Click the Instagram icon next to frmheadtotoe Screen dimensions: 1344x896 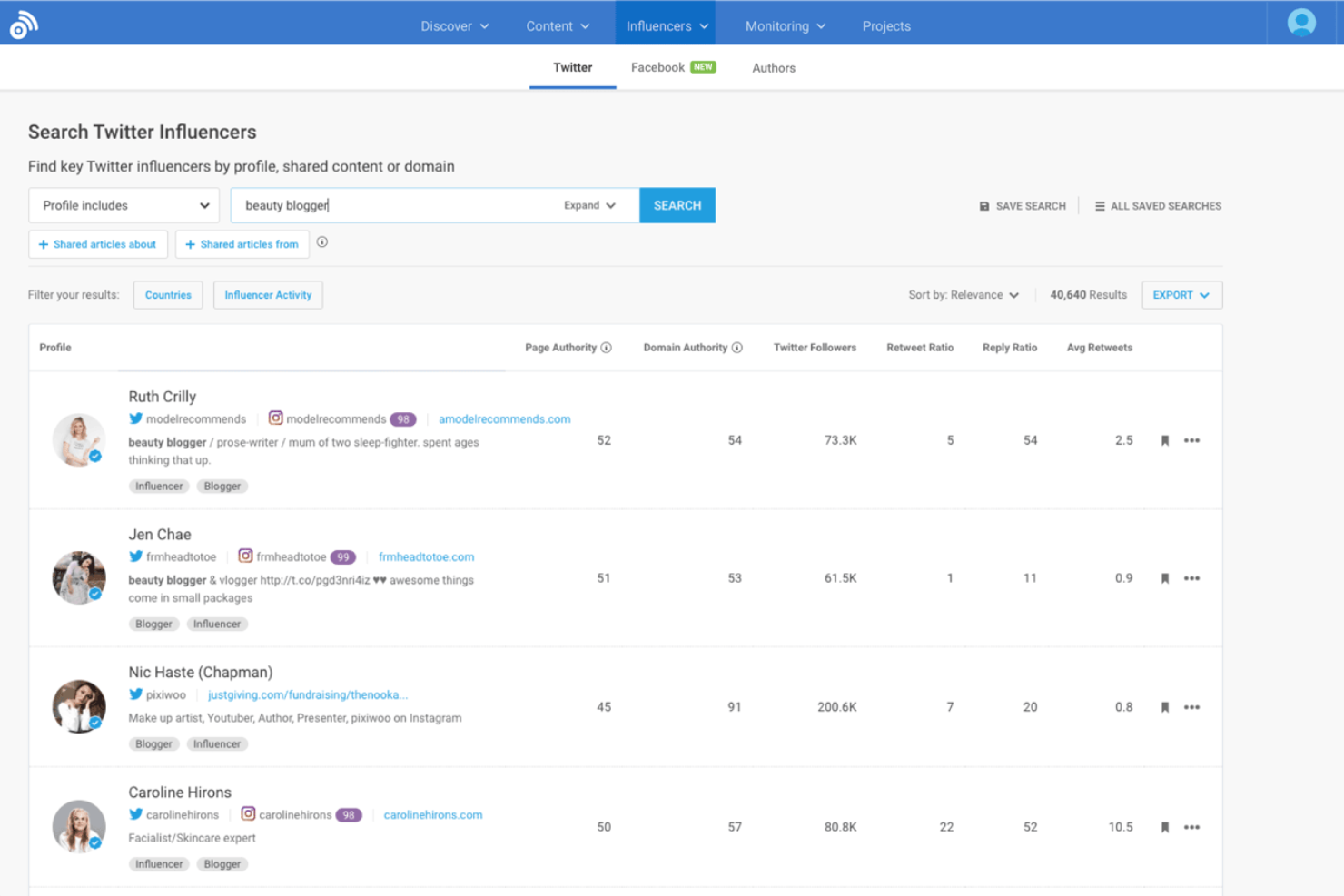click(x=245, y=556)
